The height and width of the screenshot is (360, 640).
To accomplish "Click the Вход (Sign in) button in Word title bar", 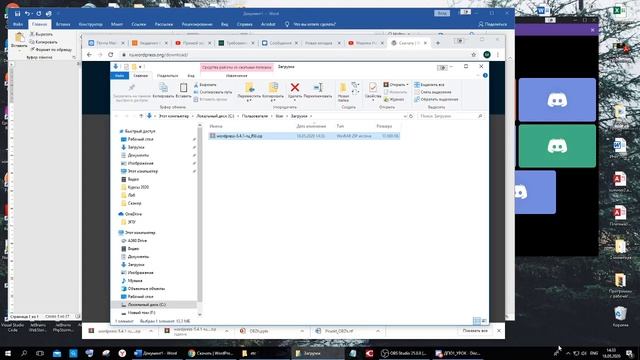I will [442, 13].
